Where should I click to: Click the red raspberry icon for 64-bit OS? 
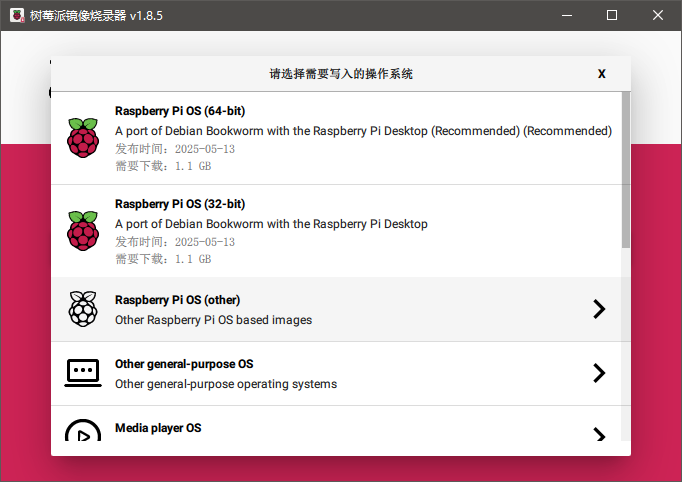pos(83,138)
